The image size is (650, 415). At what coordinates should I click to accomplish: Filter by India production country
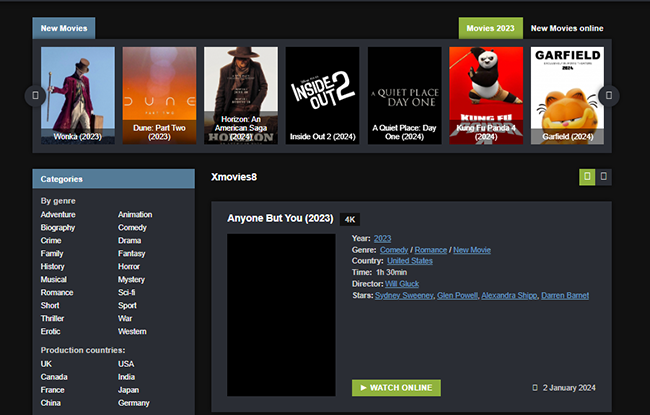pyautogui.click(x=126, y=377)
